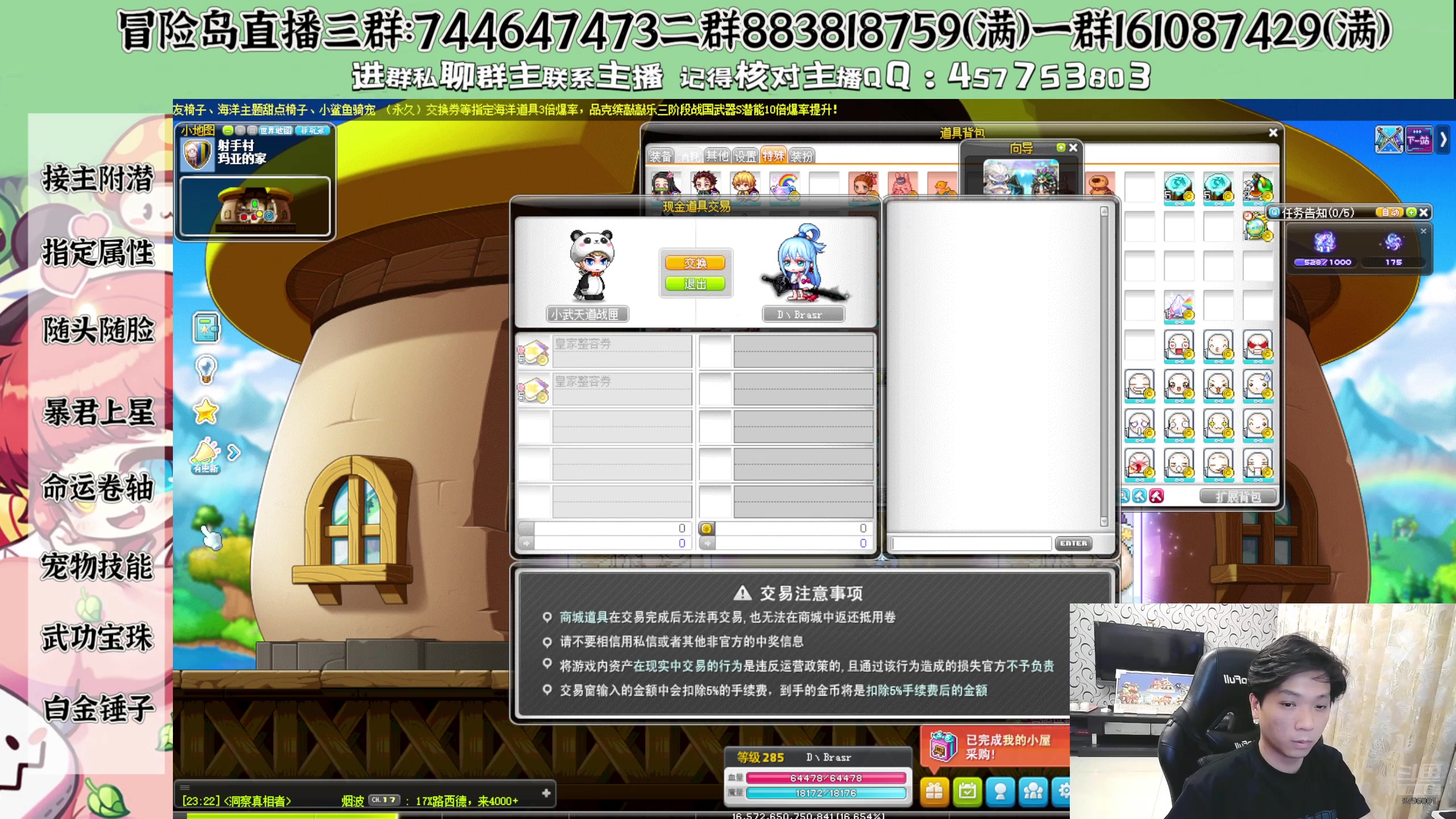The width and height of the screenshot is (1456, 819).
Task: Open the green calendar event icon
Action: pyautogui.click(x=967, y=791)
